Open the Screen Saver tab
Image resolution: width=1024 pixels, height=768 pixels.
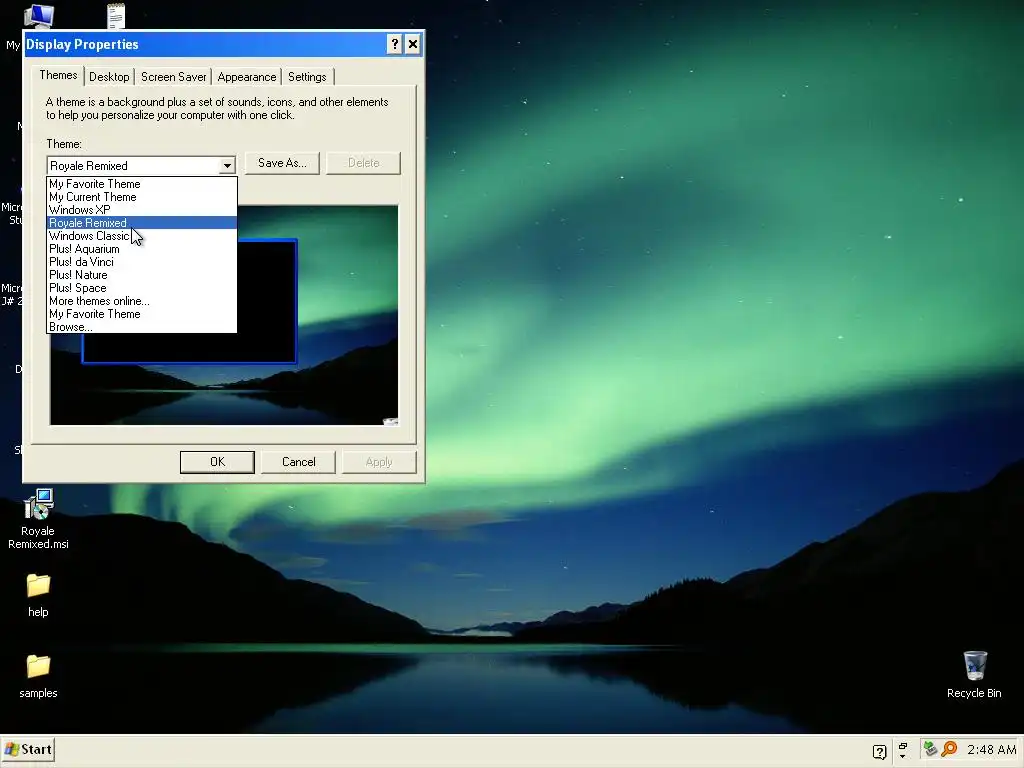point(174,77)
